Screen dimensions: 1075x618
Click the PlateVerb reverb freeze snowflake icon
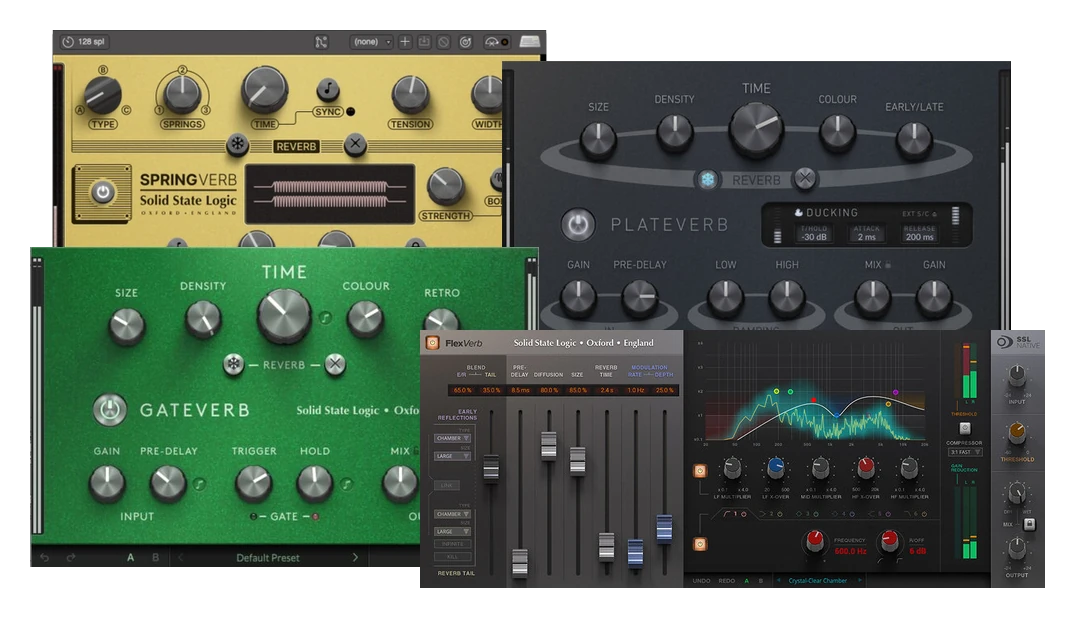[707, 180]
